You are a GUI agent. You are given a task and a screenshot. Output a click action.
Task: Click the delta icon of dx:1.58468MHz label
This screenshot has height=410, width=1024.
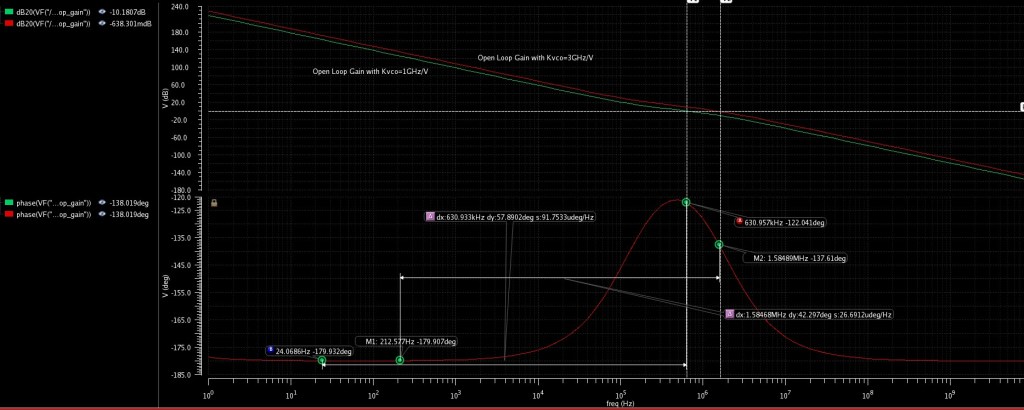(729, 314)
